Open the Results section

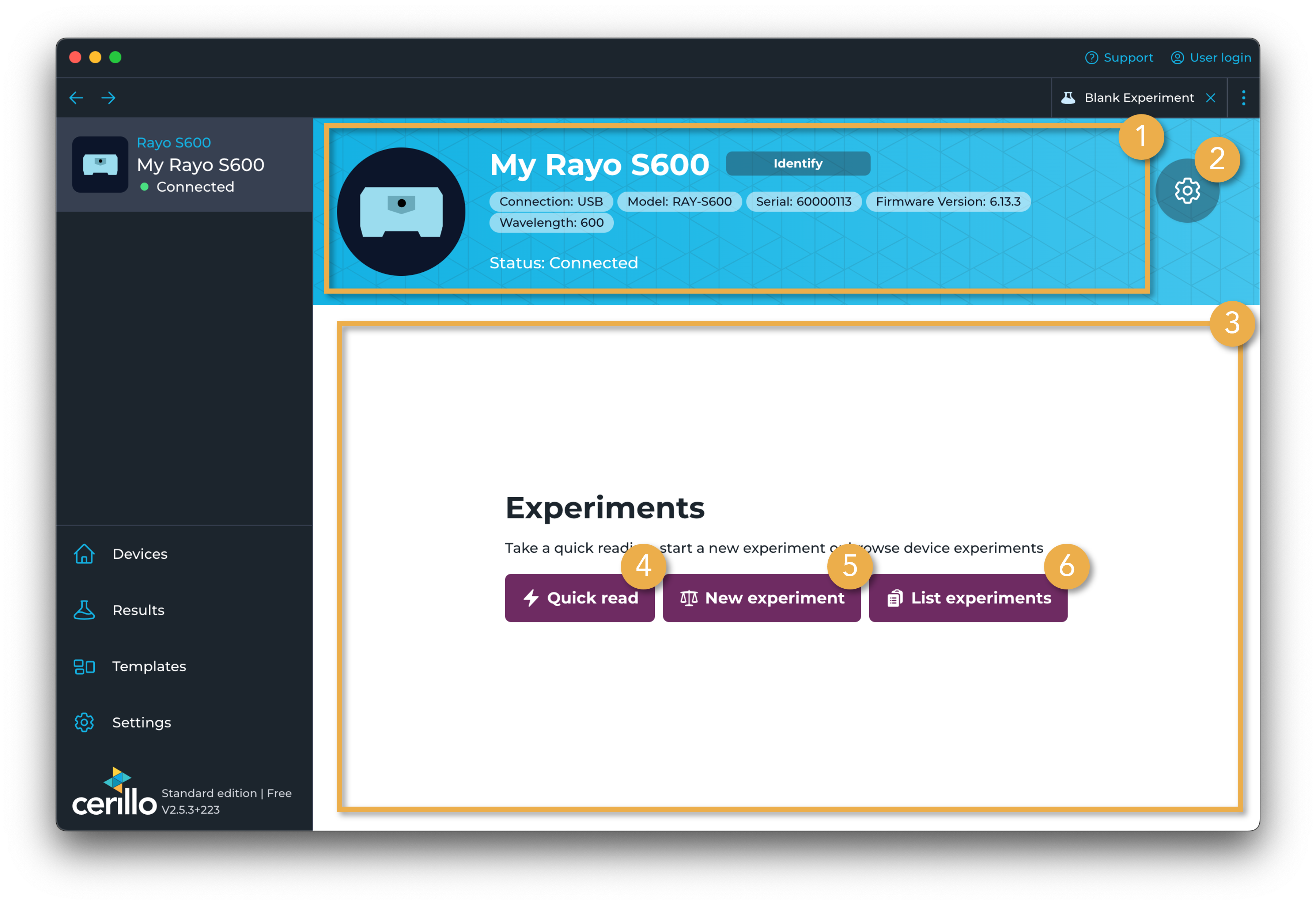pos(138,610)
